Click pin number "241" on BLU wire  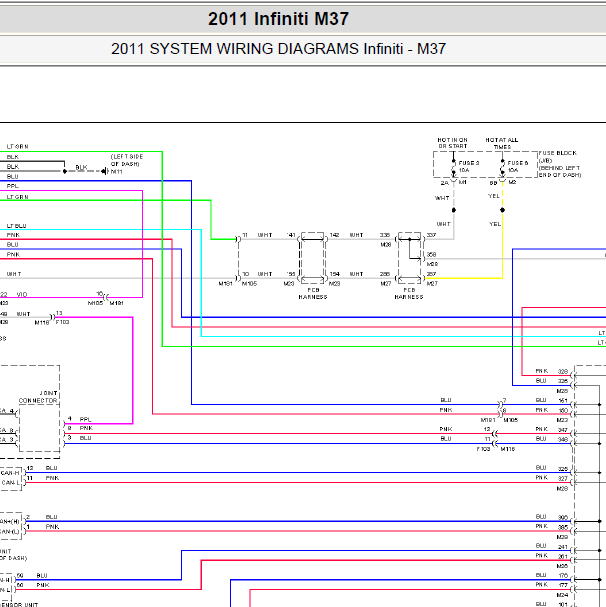[563, 547]
